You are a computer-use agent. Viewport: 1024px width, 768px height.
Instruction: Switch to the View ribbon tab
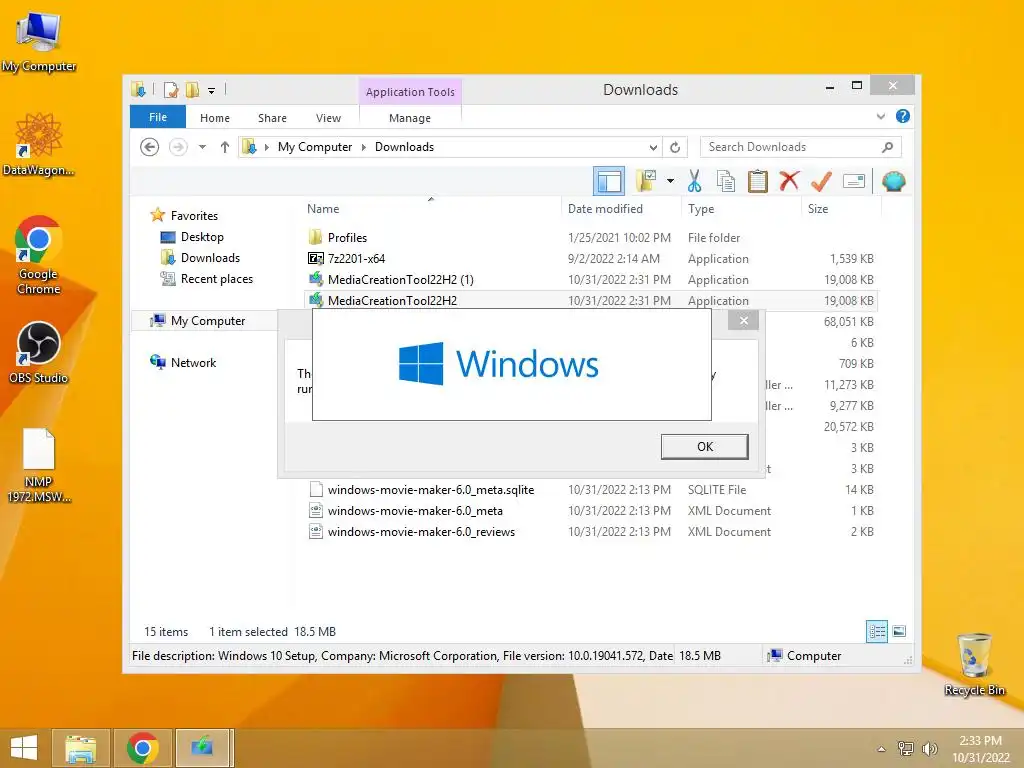point(328,118)
